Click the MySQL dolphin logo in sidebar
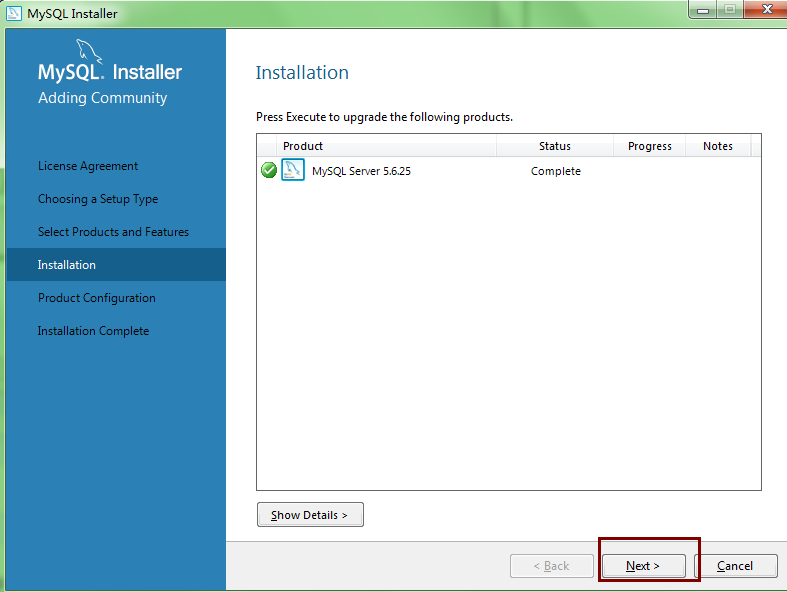787x592 pixels. (88, 51)
